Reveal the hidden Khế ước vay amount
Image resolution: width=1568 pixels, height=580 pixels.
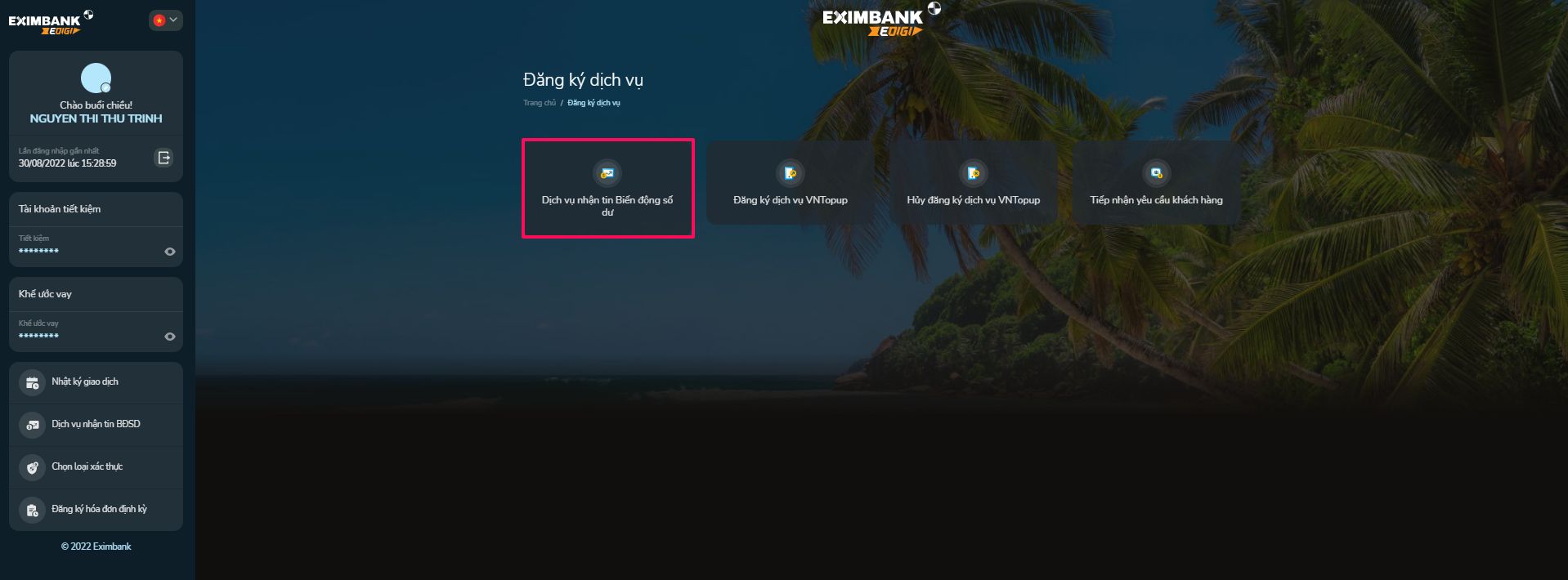170,337
